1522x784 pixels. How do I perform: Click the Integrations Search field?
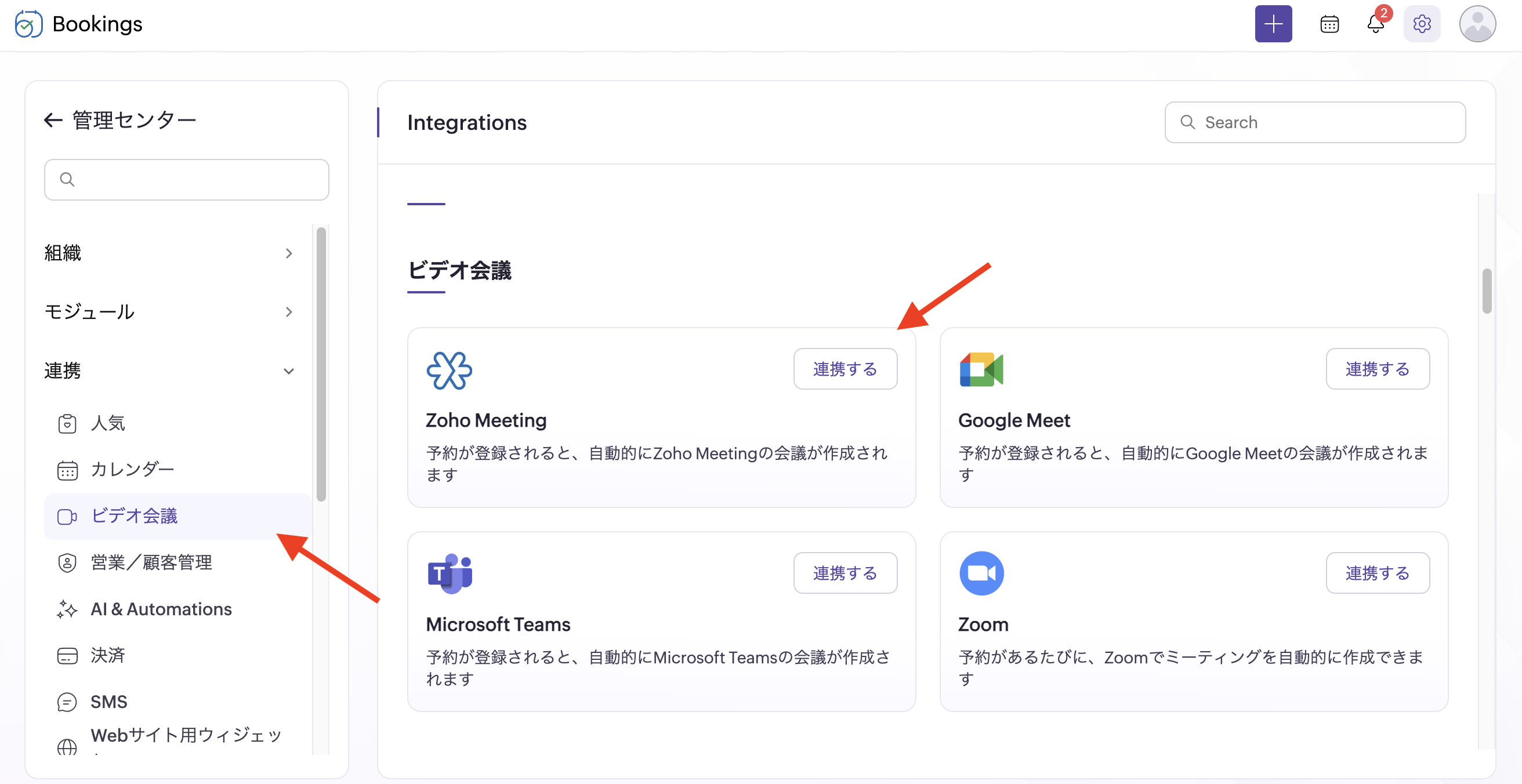click(1314, 122)
